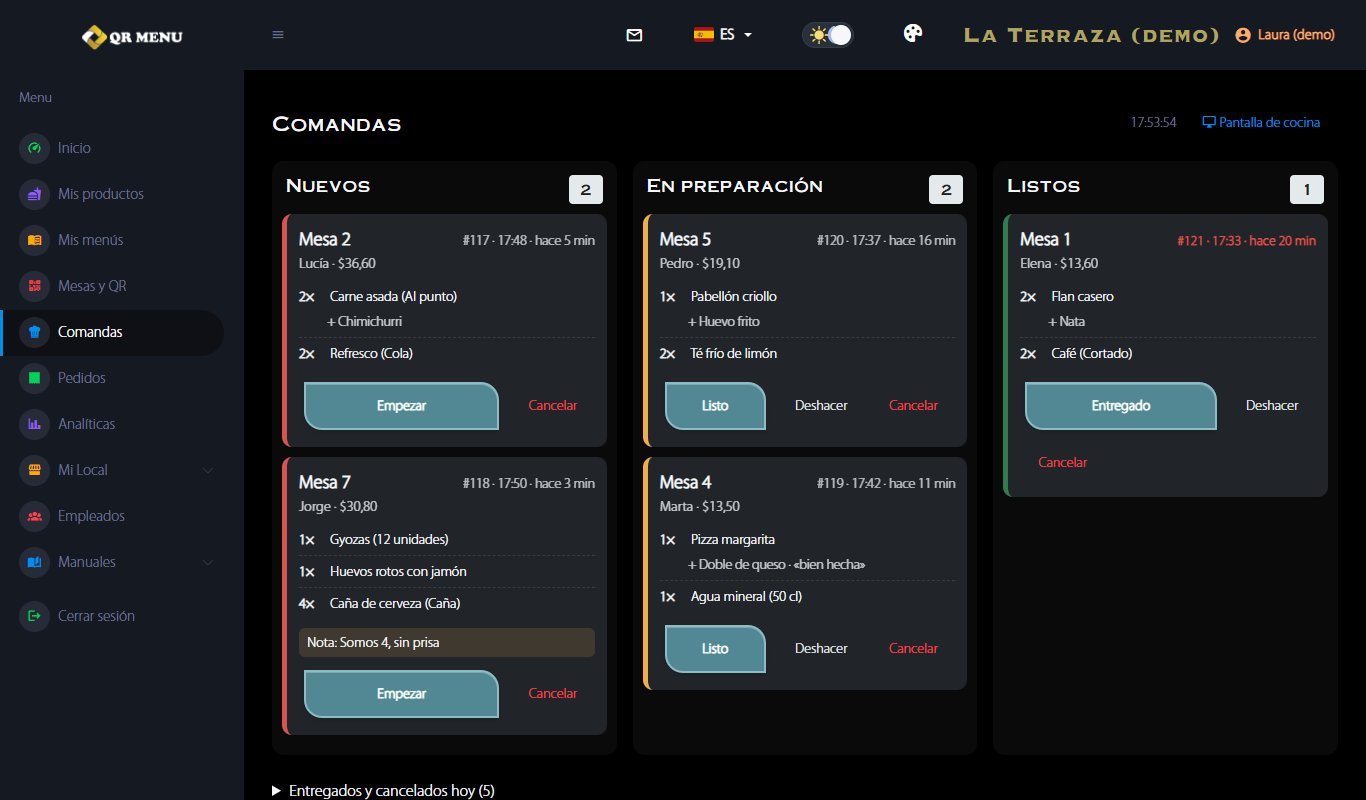Click '#121 · 17:33 · hace 20 min' text
Image resolution: width=1366 pixels, height=800 pixels.
point(1246,241)
